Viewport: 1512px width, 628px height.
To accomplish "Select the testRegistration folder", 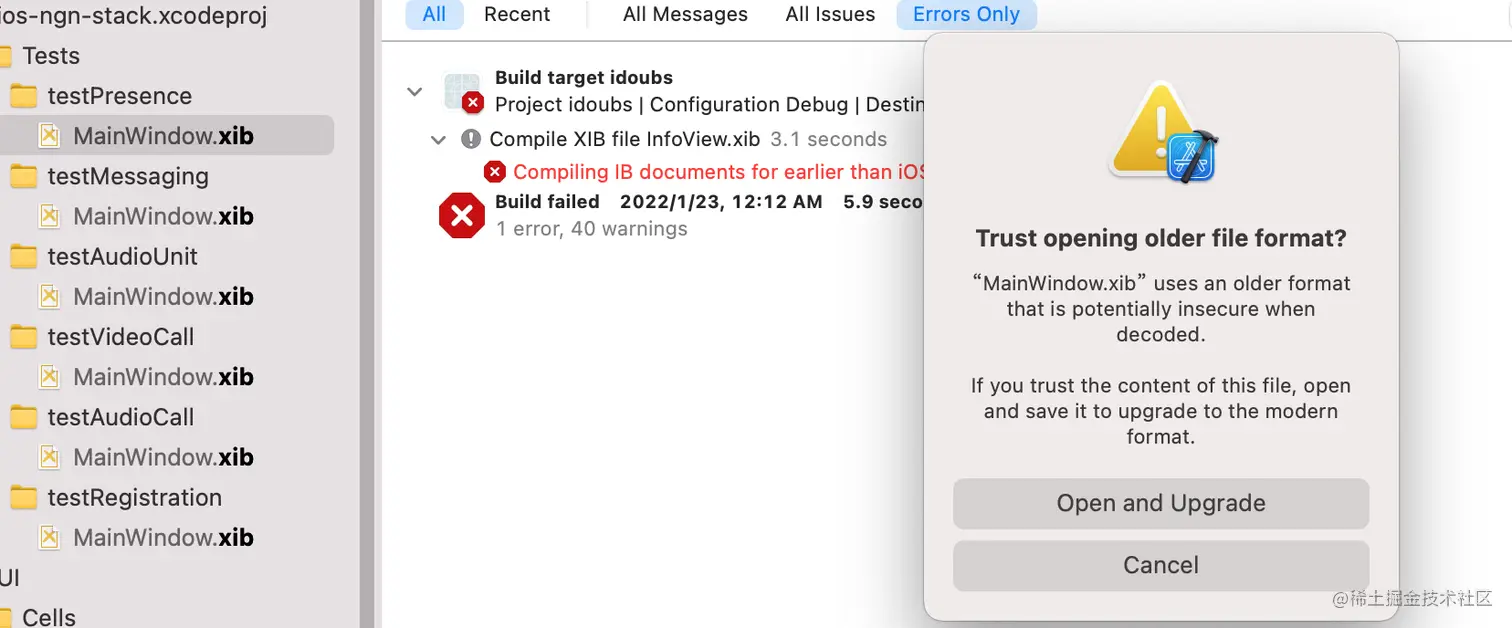I will (134, 497).
